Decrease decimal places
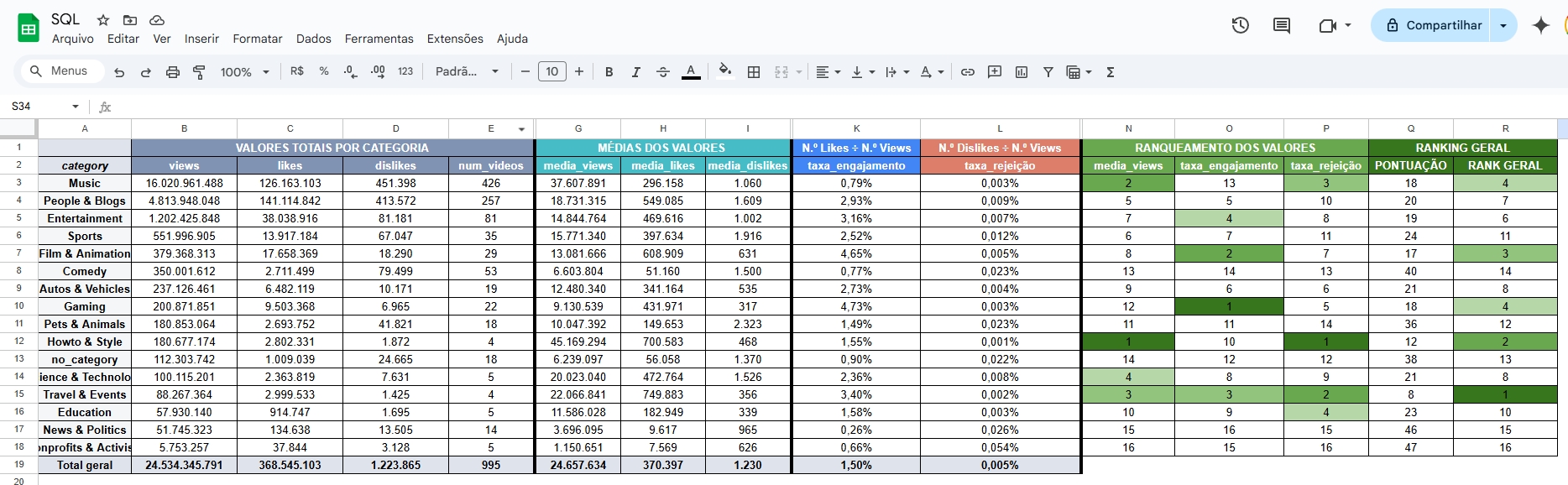 [351, 72]
